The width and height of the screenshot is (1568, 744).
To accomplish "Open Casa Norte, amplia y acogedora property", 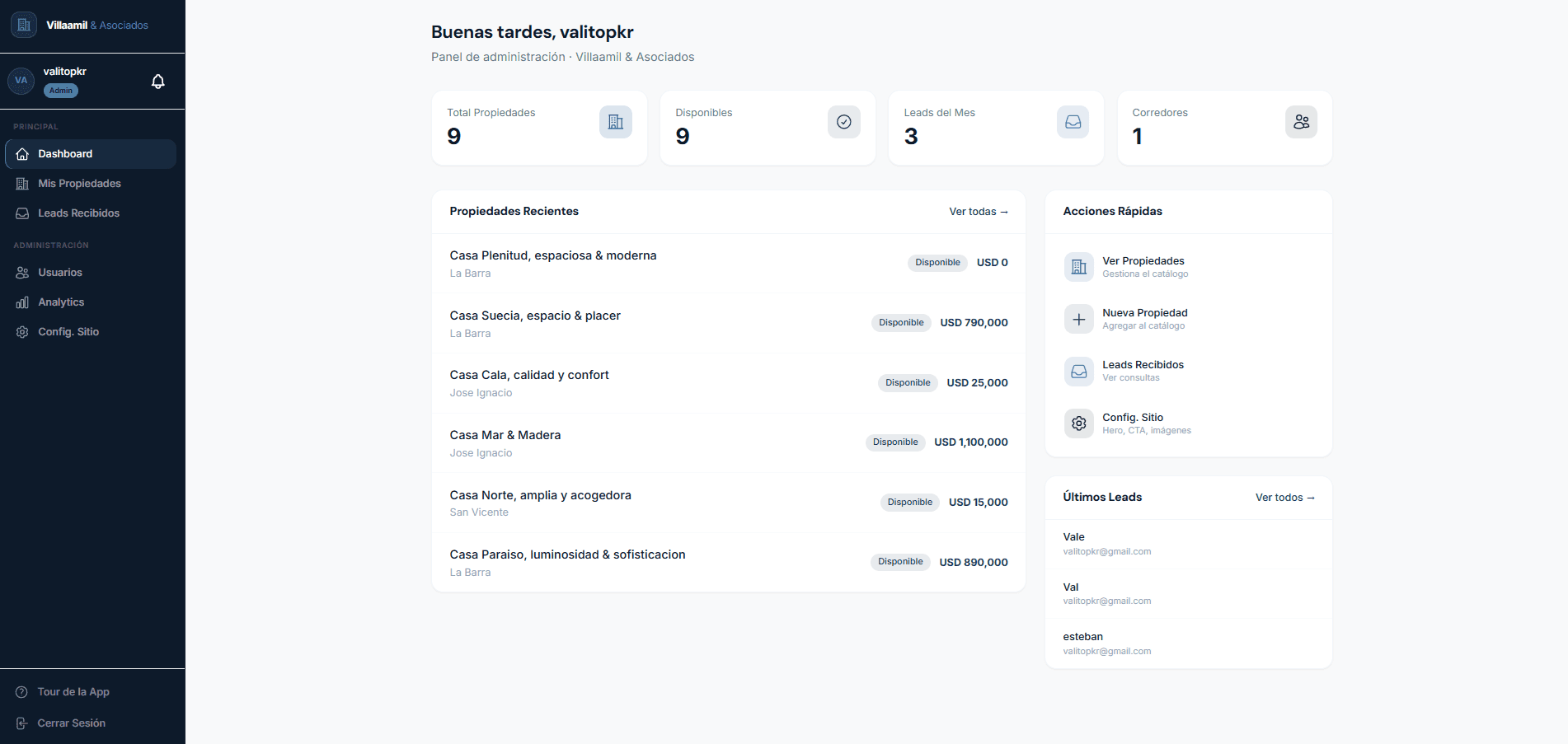I will (729, 503).
